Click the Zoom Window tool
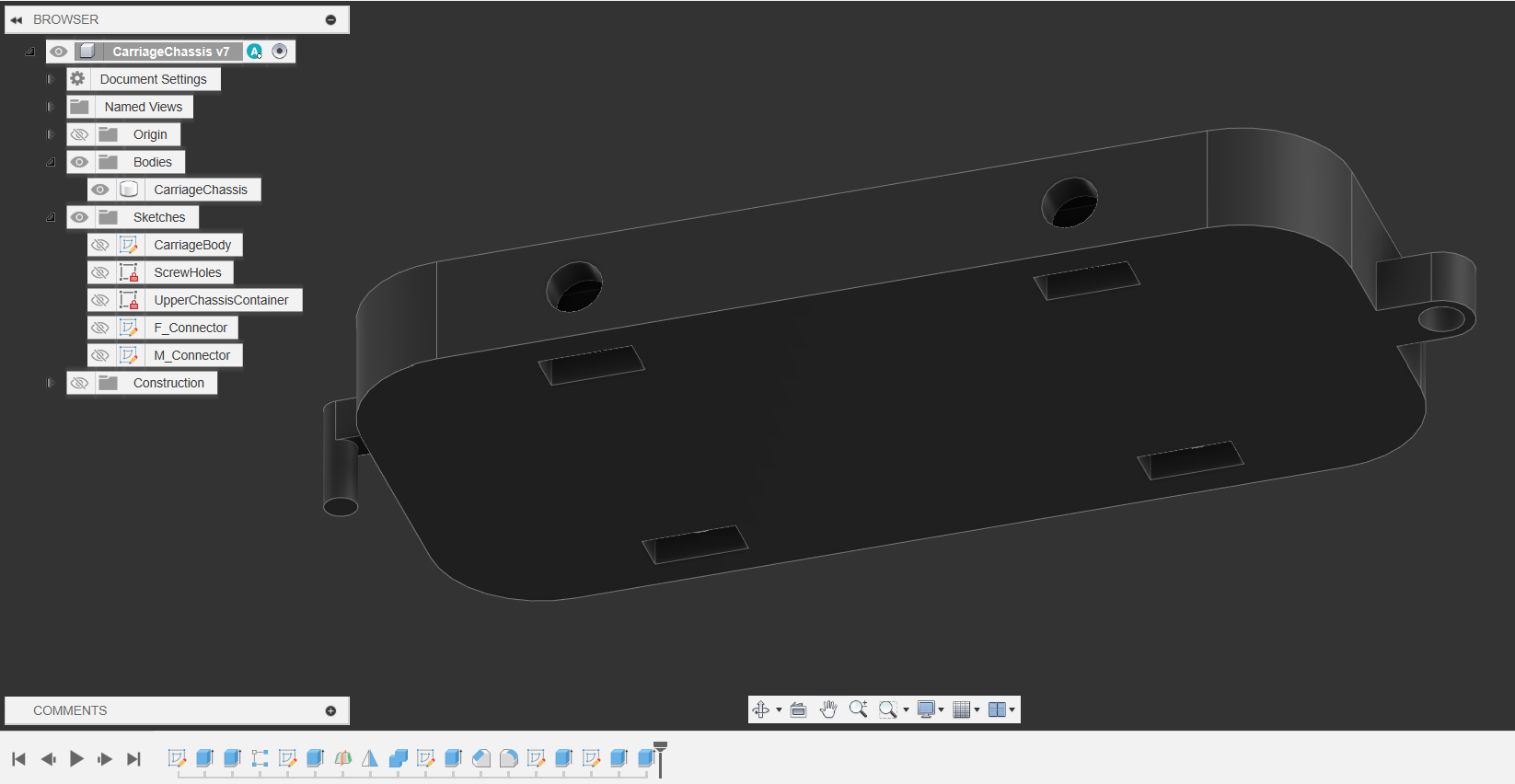 888,709
